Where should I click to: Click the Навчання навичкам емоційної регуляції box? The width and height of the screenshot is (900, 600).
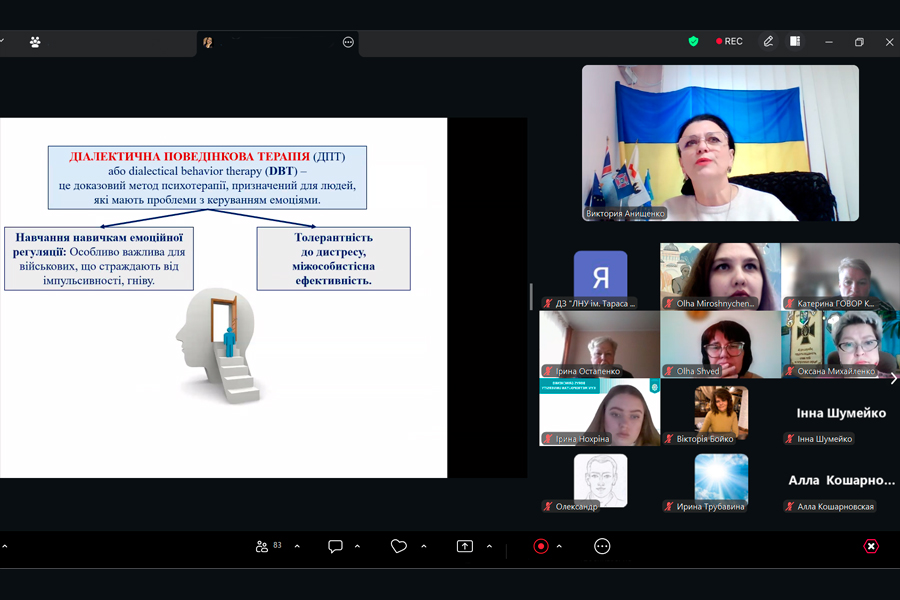[x=99, y=258]
